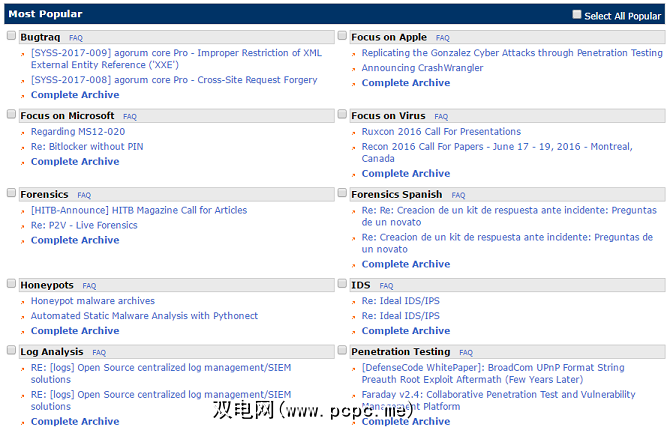
Task: Click bullet beside Re: P2V - Live Forensics
Action: point(23,227)
